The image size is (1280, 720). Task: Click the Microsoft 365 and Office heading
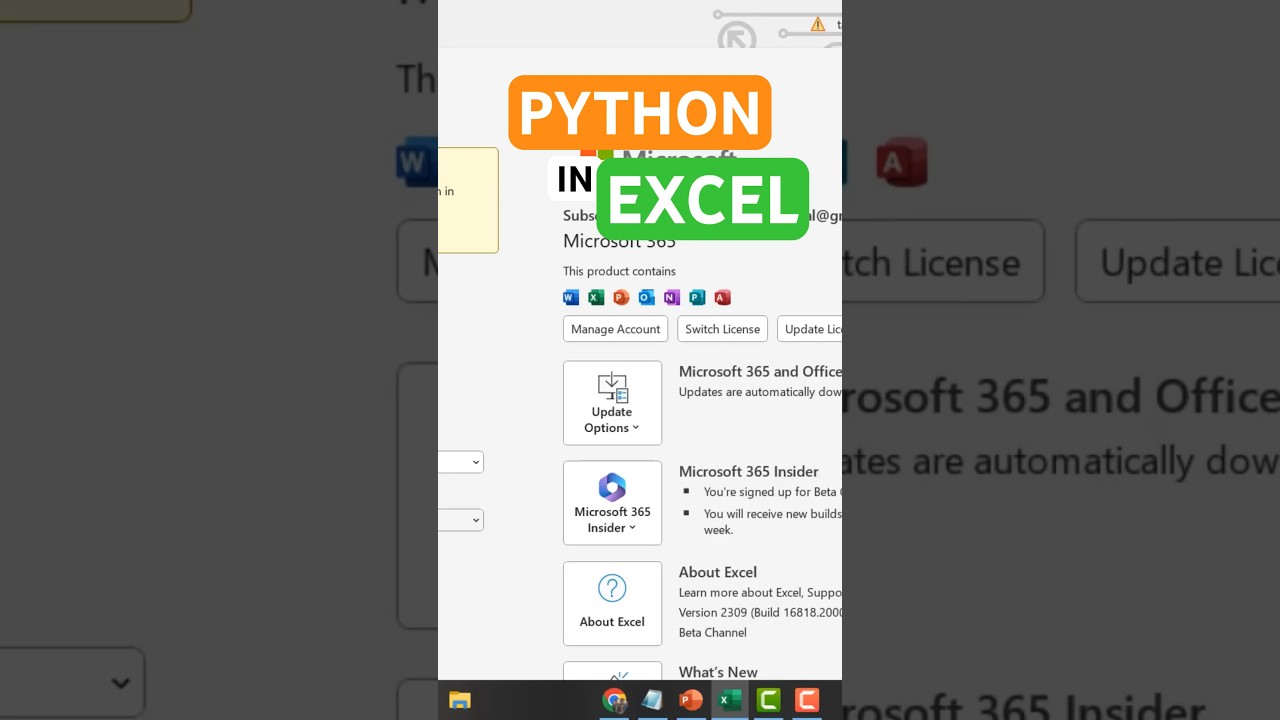coord(760,371)
